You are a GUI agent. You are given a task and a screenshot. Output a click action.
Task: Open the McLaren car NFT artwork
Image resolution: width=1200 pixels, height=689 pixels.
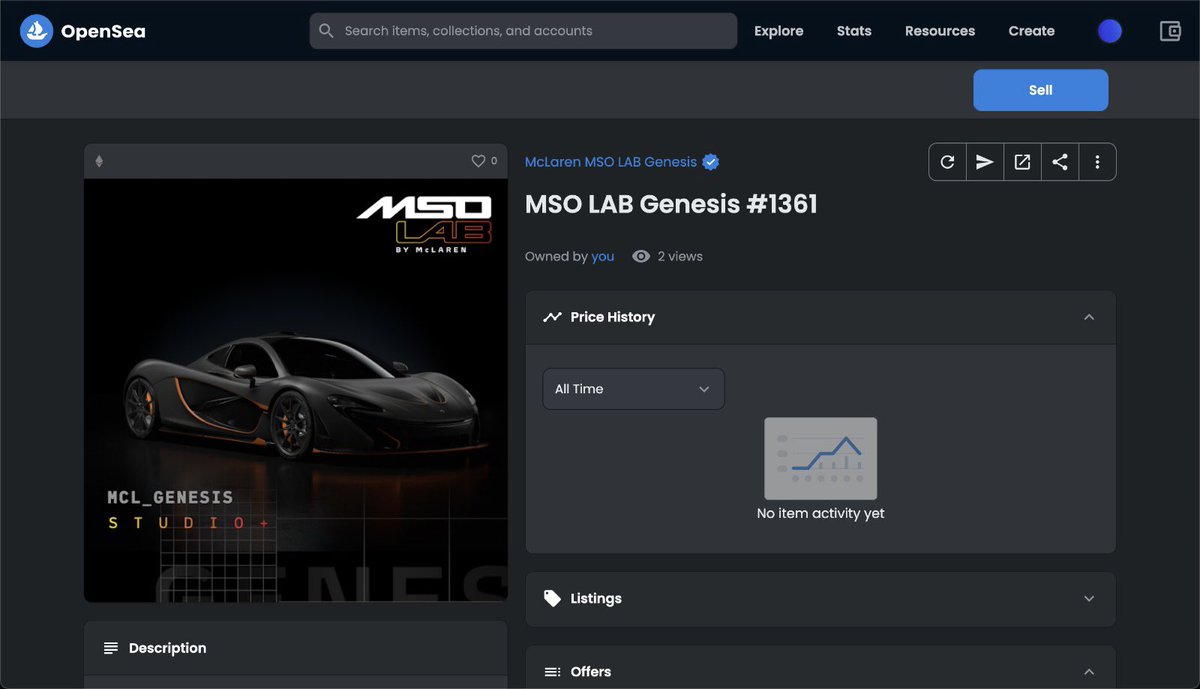(296, 391)
